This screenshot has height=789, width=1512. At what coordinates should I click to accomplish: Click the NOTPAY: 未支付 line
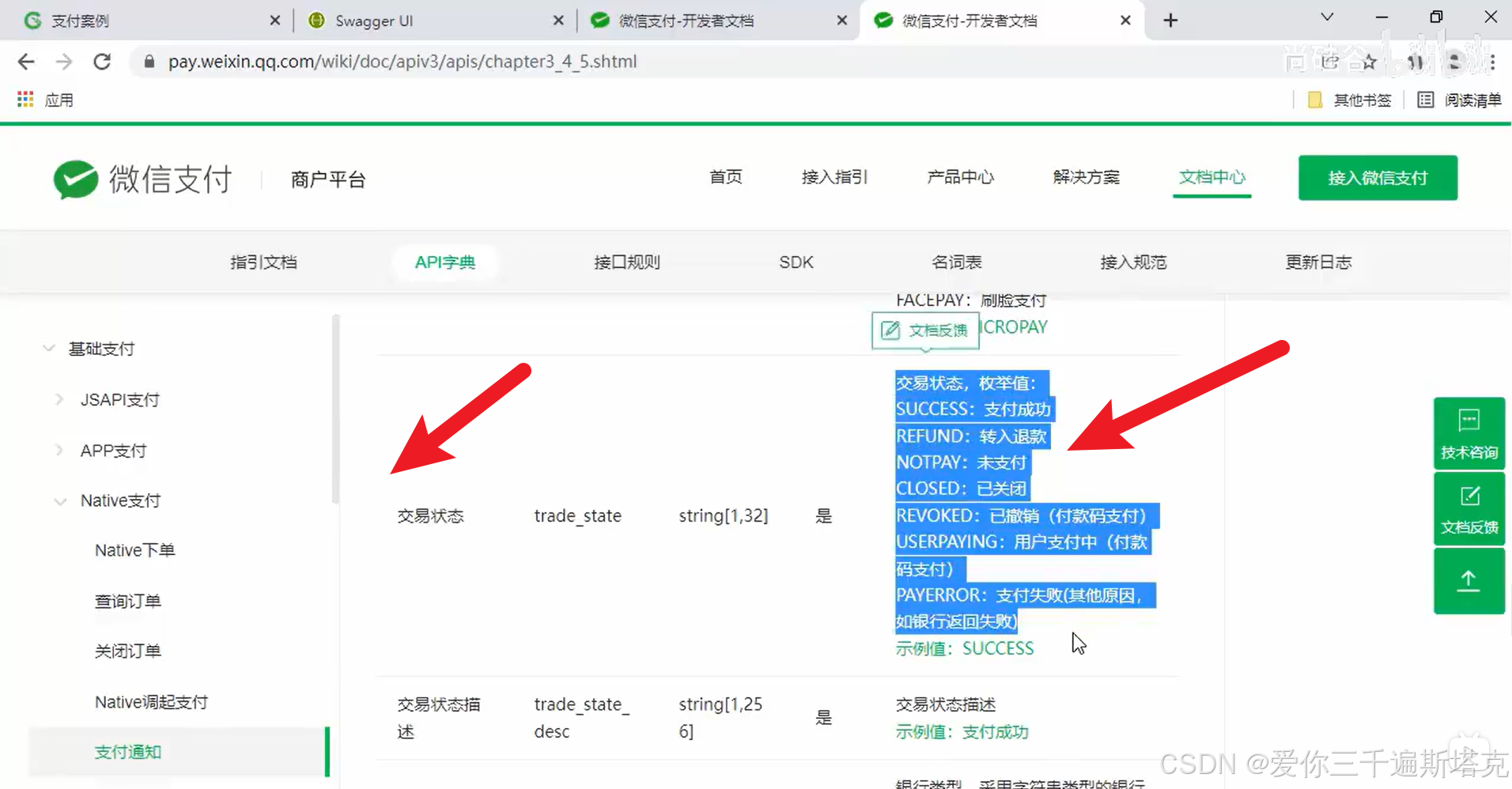tap(961, 462)
